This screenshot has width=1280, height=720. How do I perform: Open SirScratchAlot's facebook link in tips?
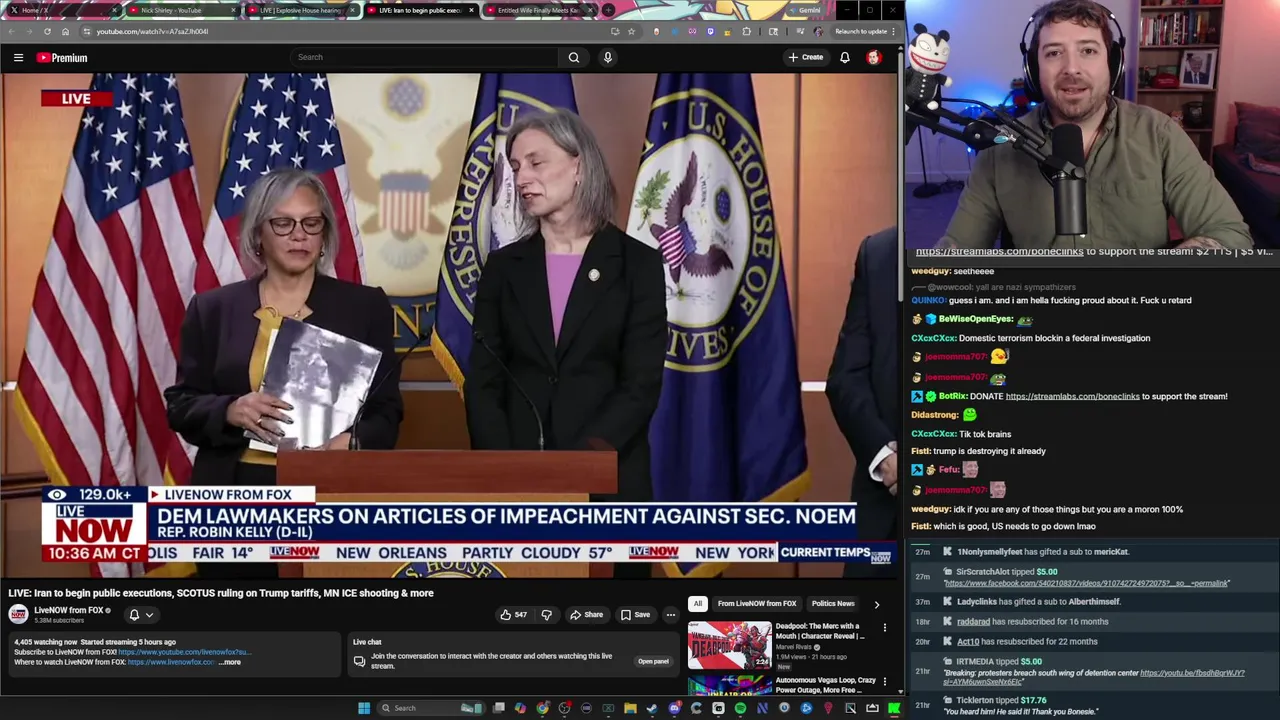click(x=1086, y=583)
